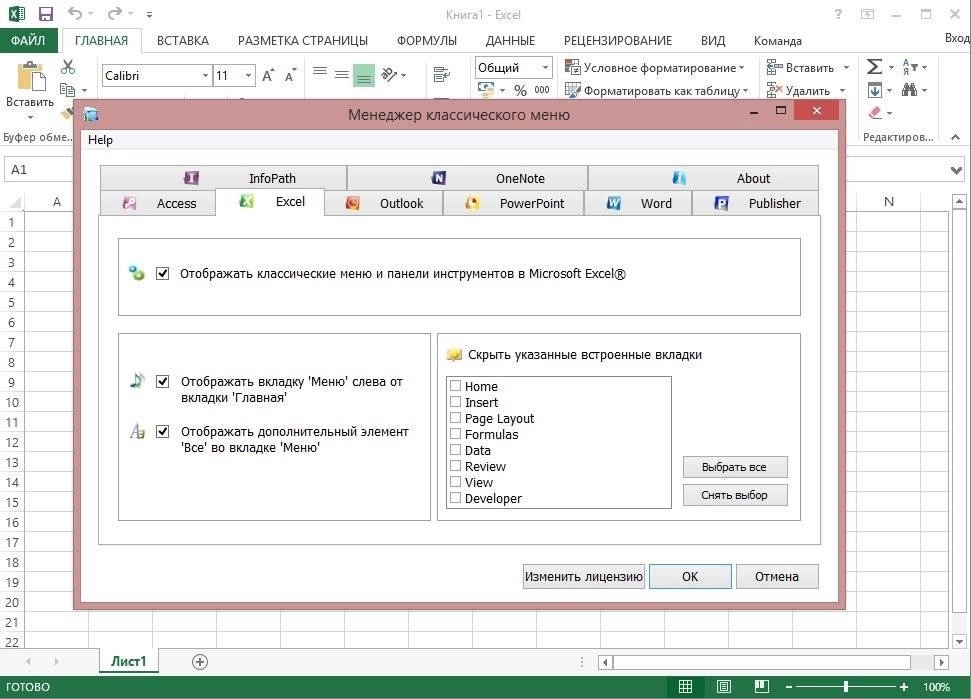971x699 pixels.
Task: Click the percent style icon
Action: [x=520, y=90]
